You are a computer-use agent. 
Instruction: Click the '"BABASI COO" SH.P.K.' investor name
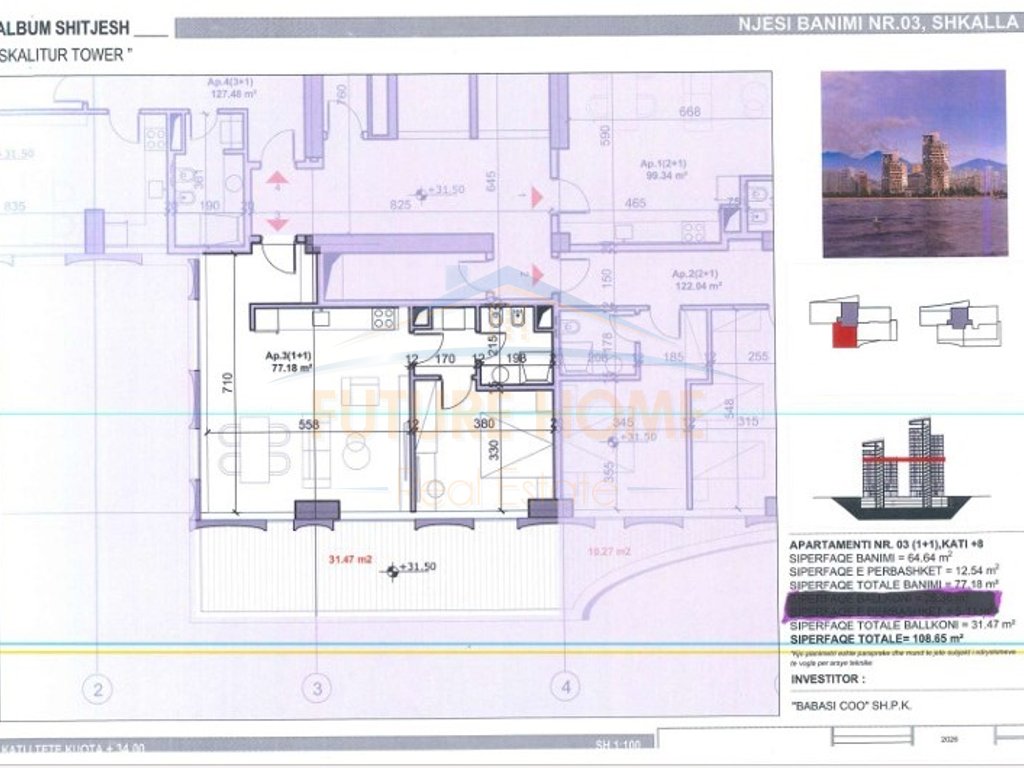click(x=850, y=705)
